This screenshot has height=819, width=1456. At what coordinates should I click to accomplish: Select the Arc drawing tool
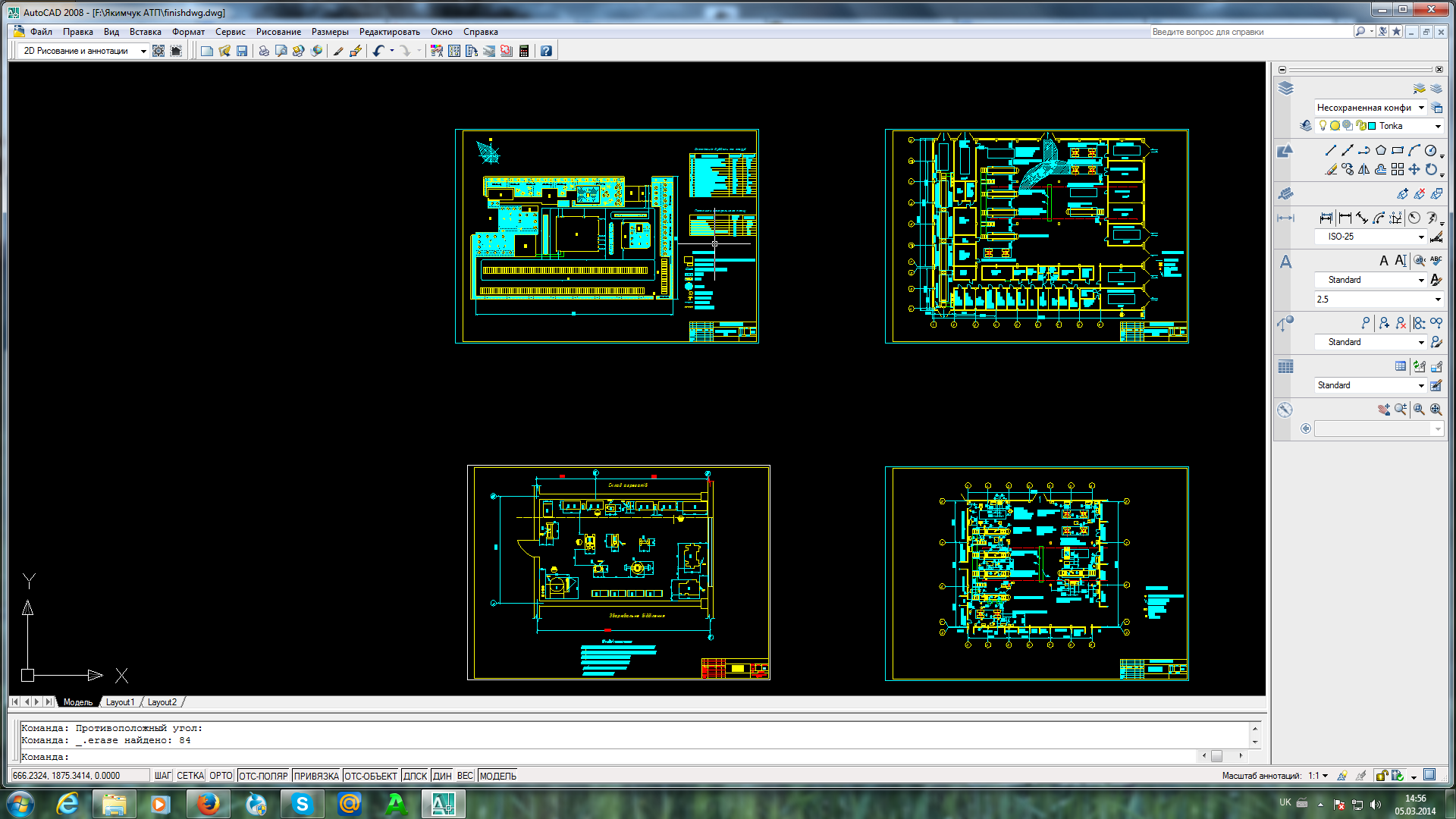[1414, 150]
